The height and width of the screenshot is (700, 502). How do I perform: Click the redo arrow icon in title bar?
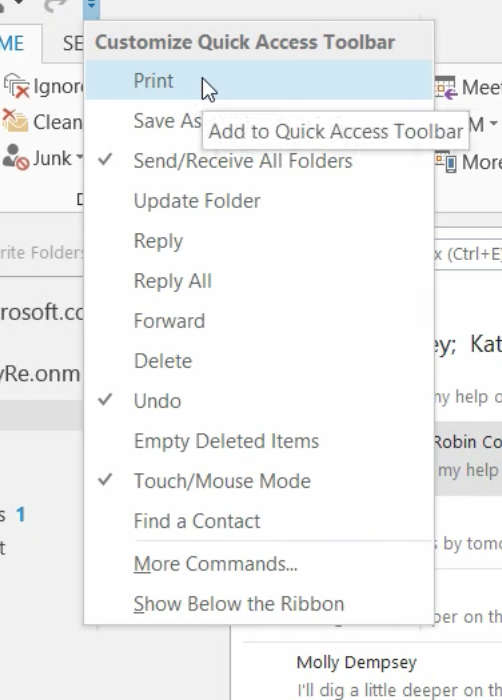(x=55, y=5)
